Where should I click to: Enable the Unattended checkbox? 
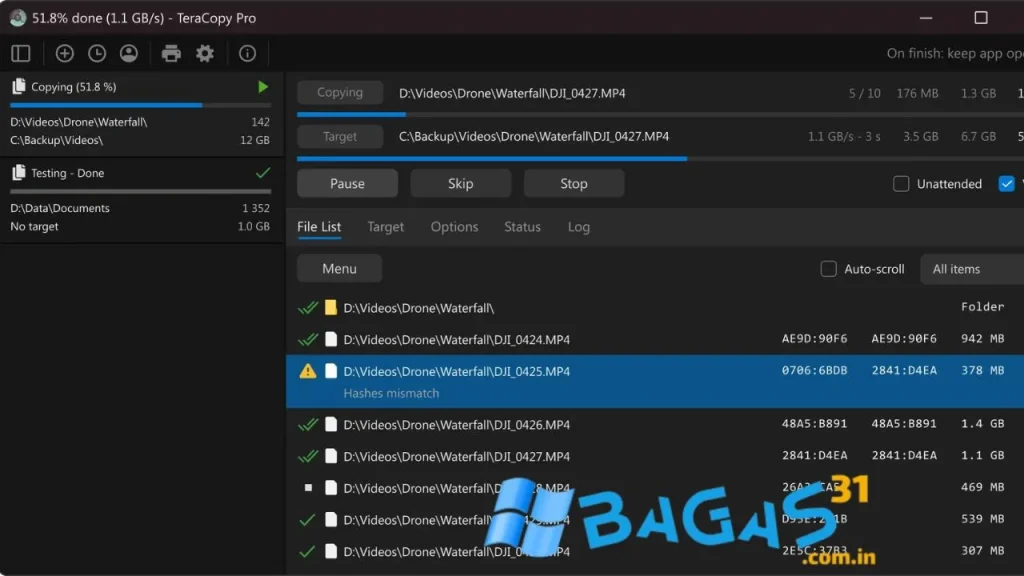pos(901,184)
